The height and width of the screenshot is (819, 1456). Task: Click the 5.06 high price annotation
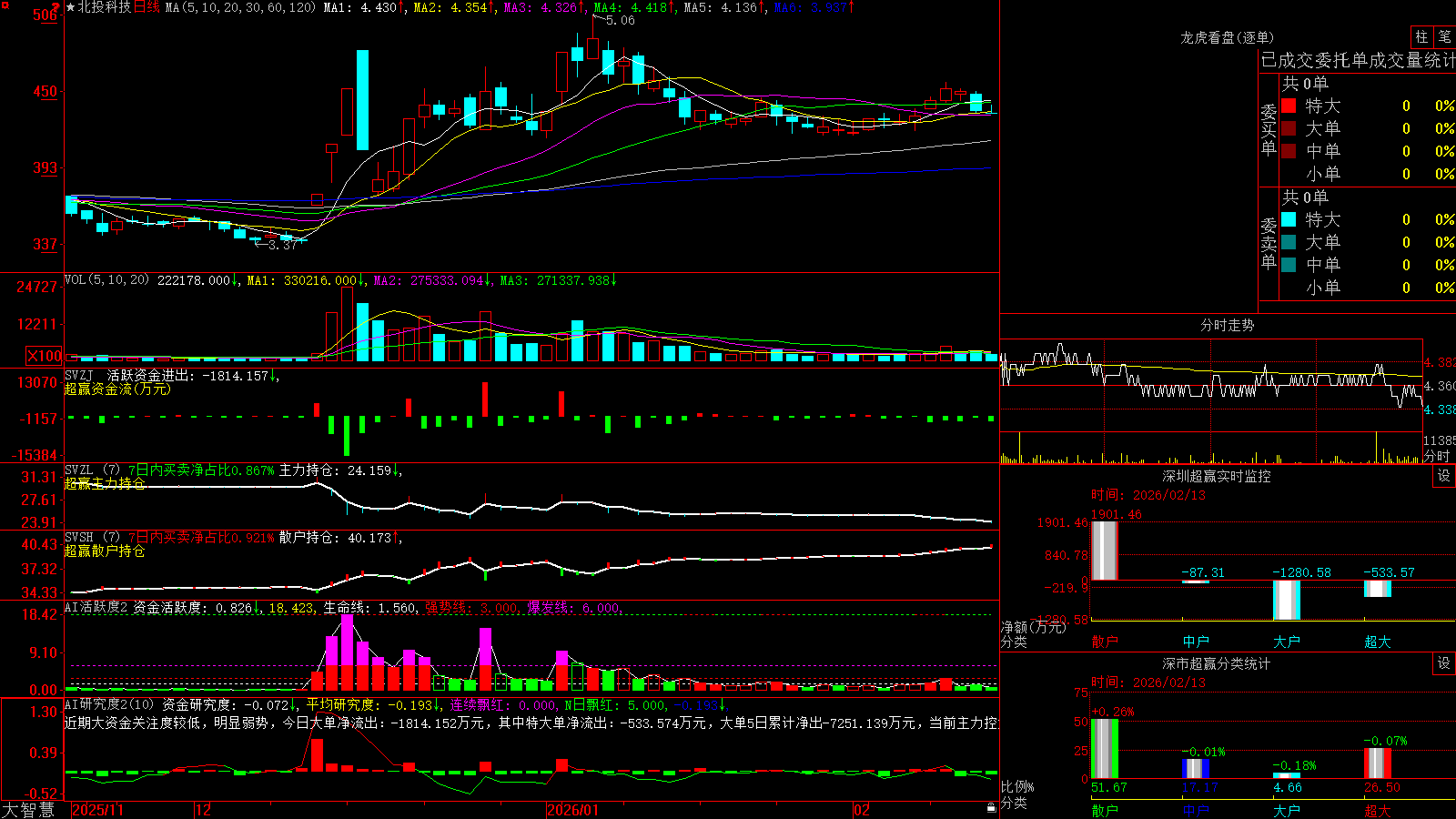coord(621,20)
